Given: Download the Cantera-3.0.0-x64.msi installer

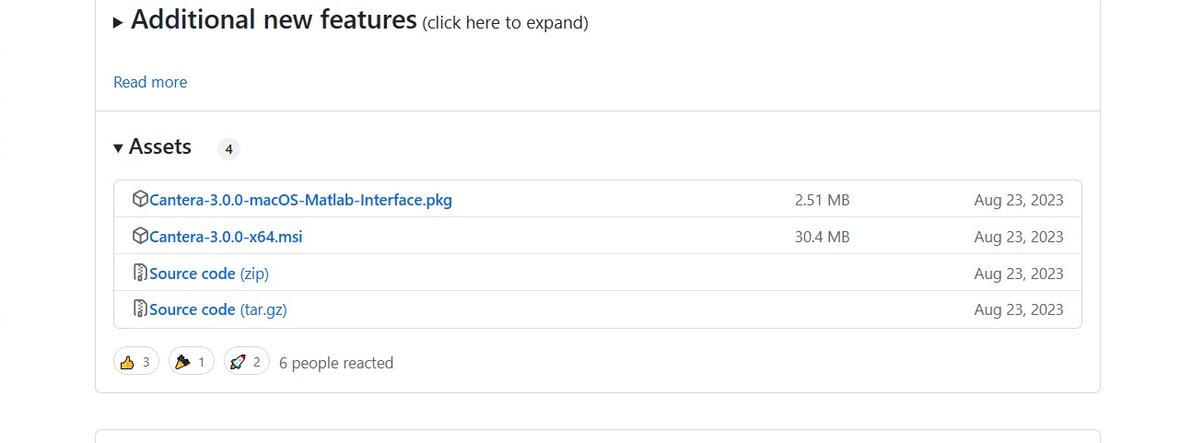Looking at the screenshot, I should point(225,237).
